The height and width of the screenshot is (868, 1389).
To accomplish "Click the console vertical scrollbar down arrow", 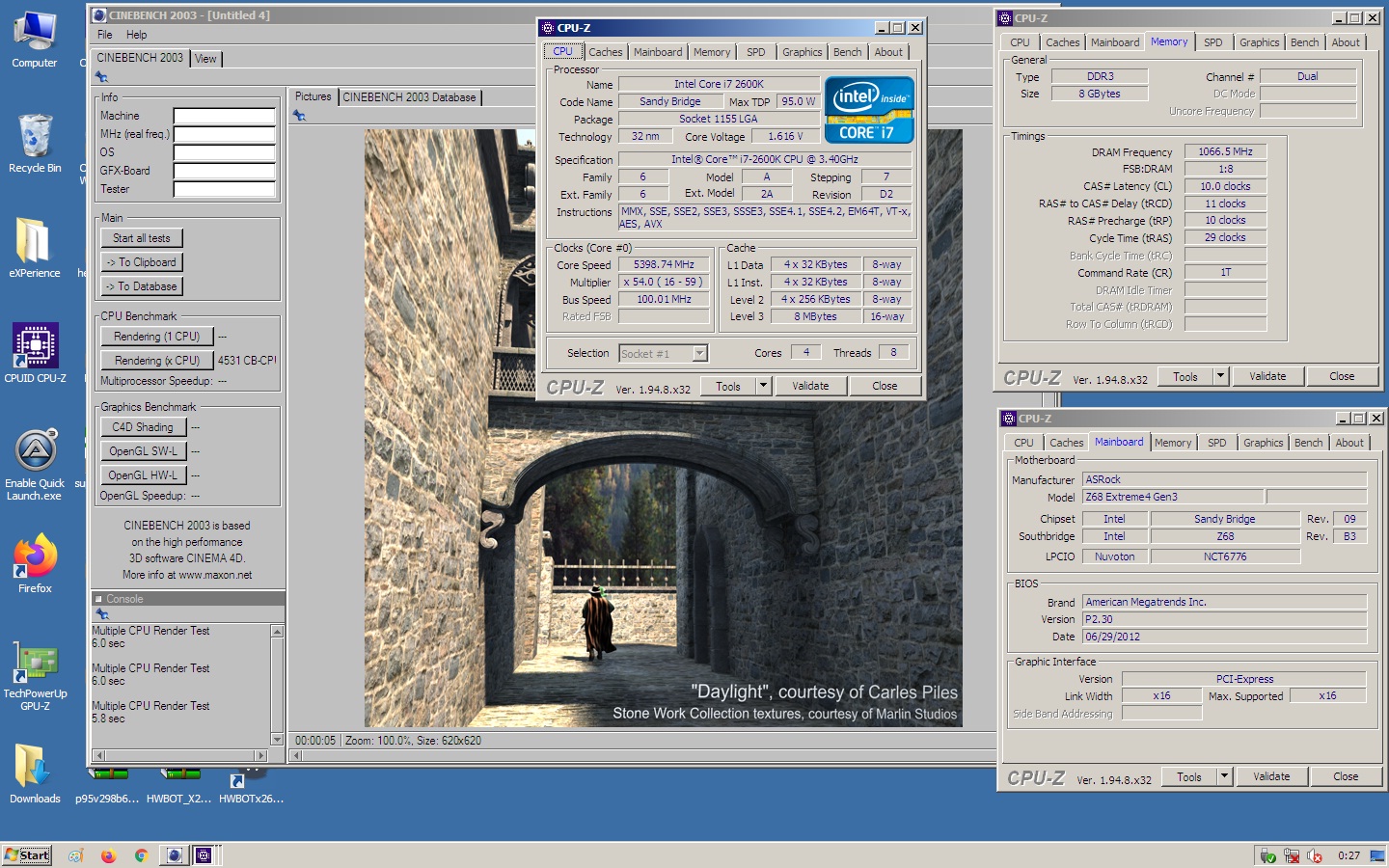I will pos(278,740).
